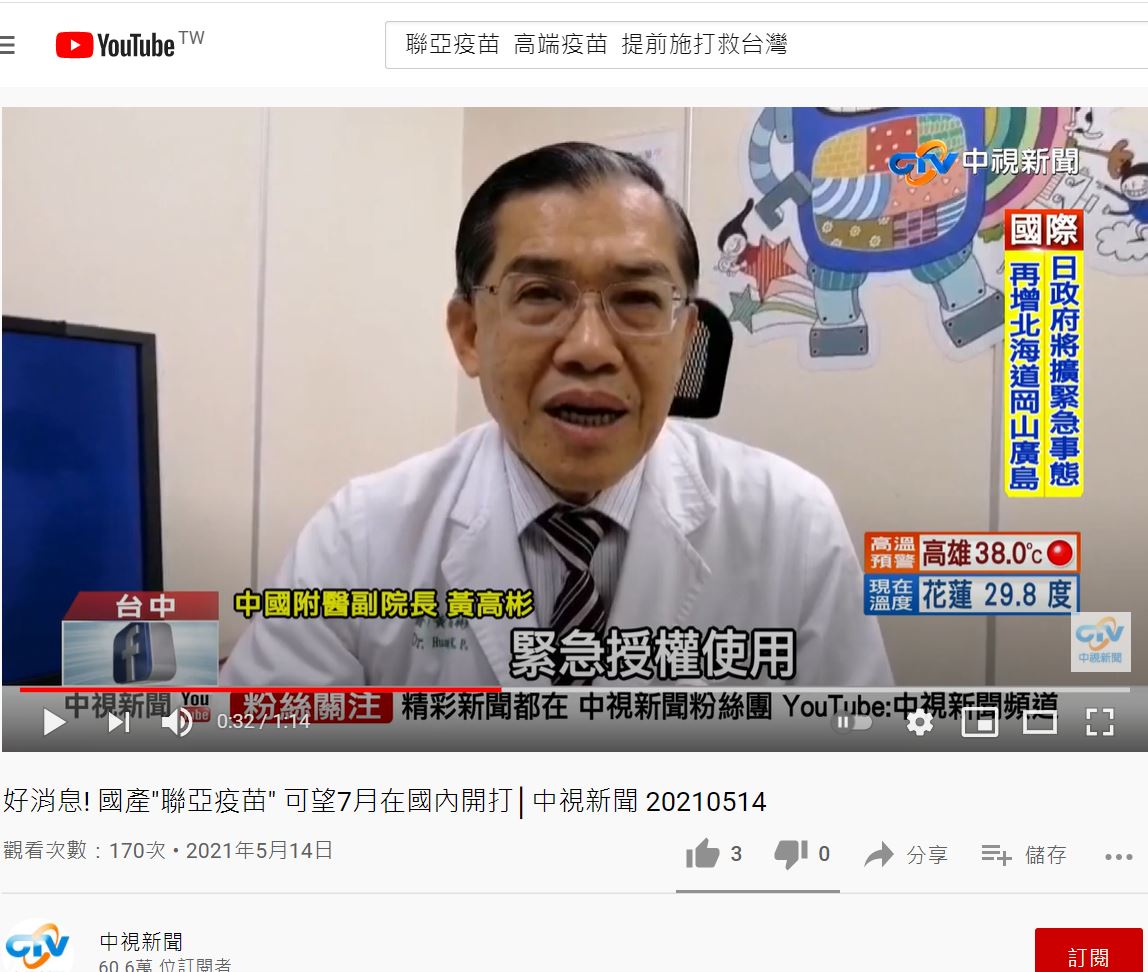Mute the video volume
The height and width of the screenshot is (972, 1148).
(176, 722)
